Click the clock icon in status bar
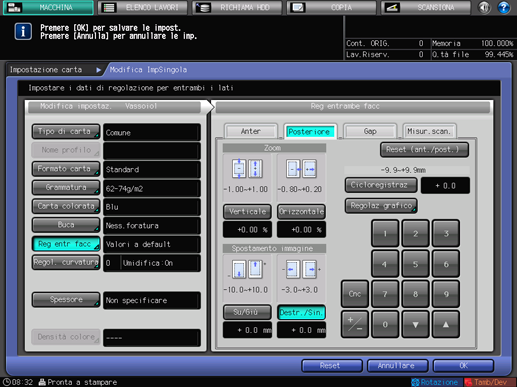 coord(6,382)
